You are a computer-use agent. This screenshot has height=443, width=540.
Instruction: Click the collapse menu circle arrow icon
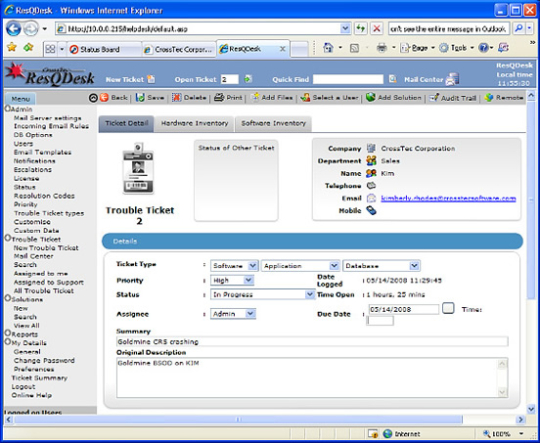[93, 98]
